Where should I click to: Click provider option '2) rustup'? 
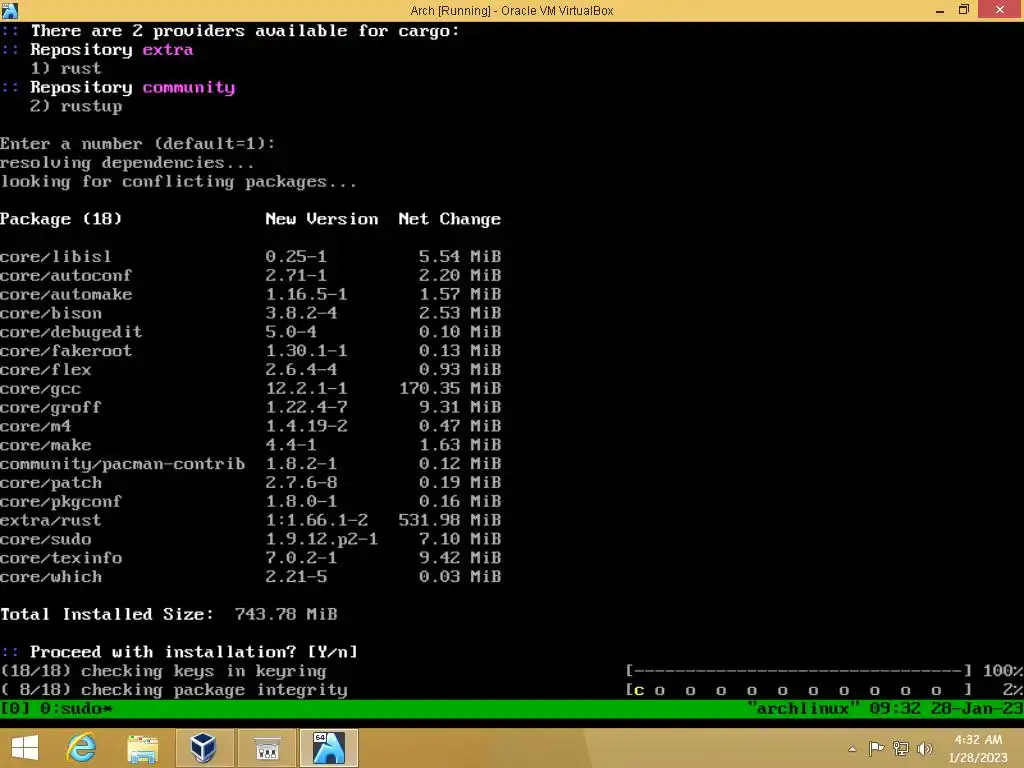coord(76,106)
